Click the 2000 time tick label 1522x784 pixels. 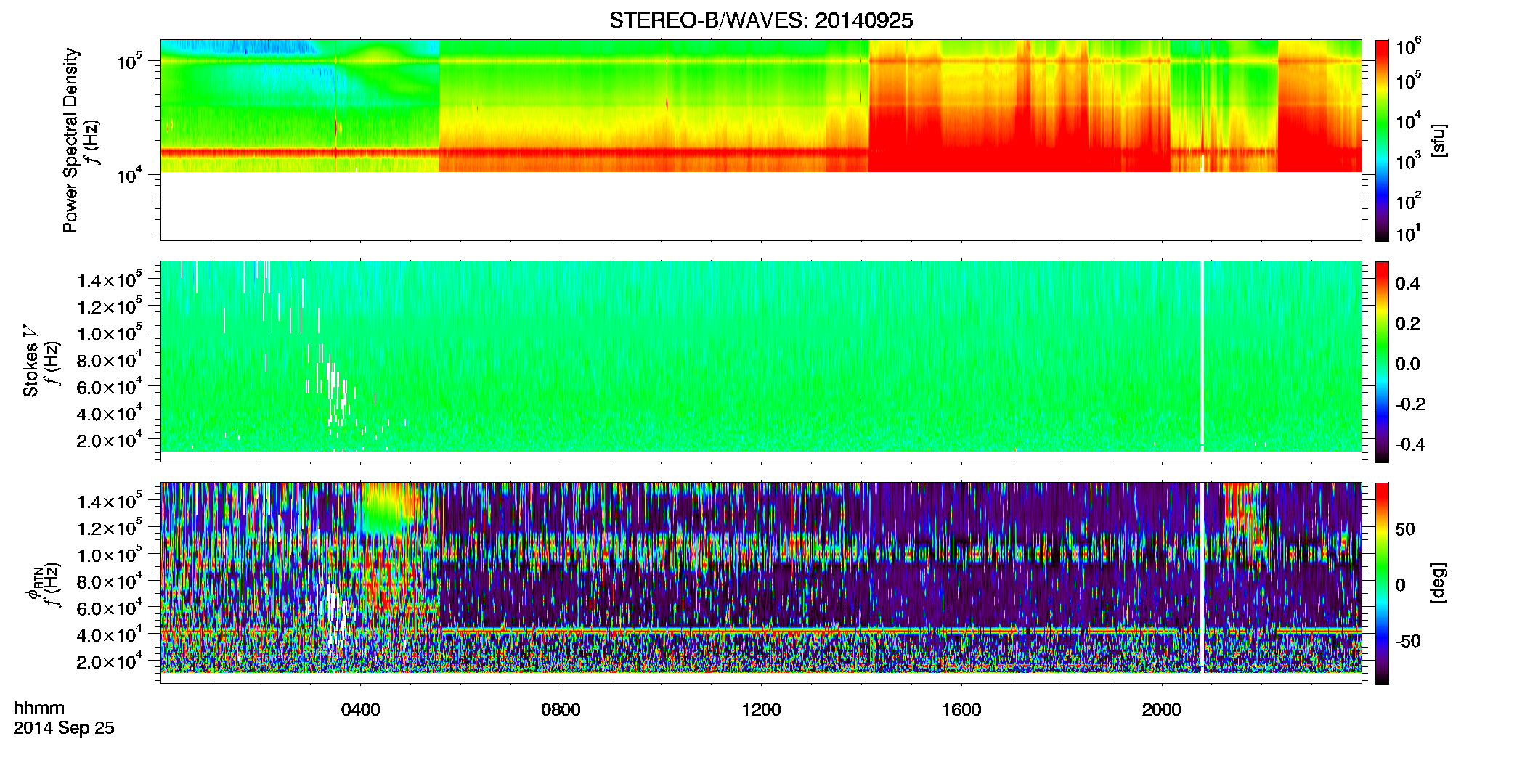pyautogui.click(x=1162, y=710)
